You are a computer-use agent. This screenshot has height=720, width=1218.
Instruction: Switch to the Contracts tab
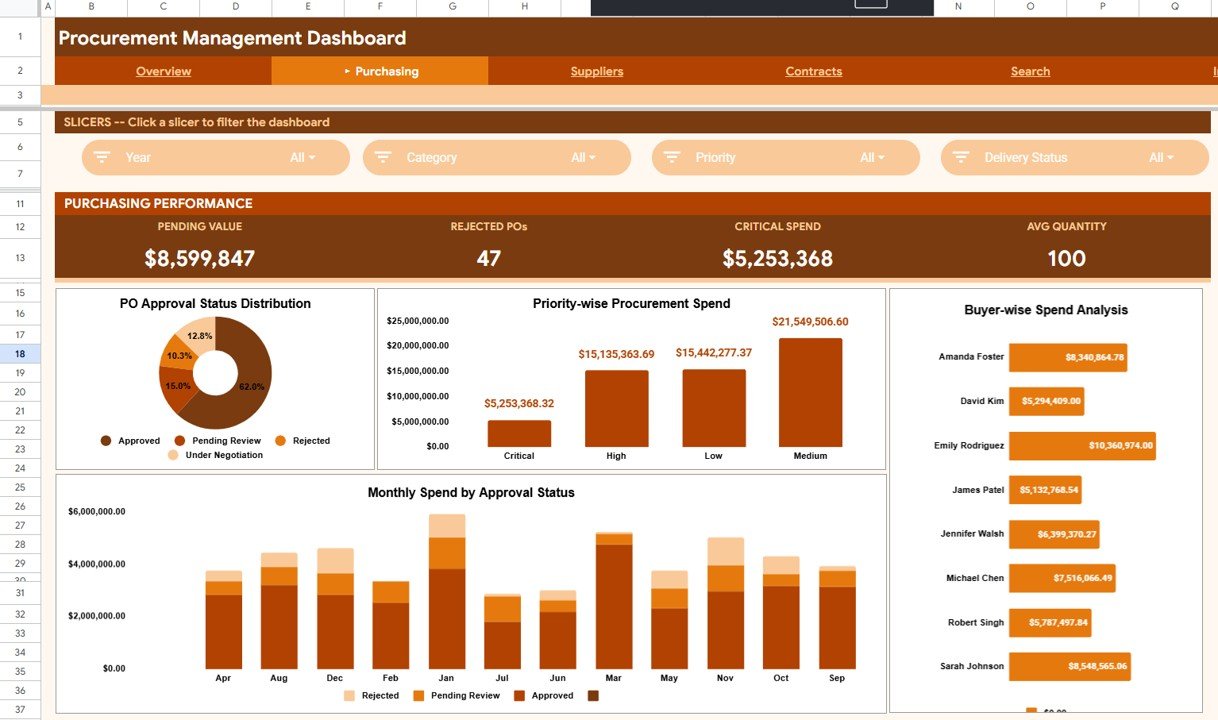(813, 71)
